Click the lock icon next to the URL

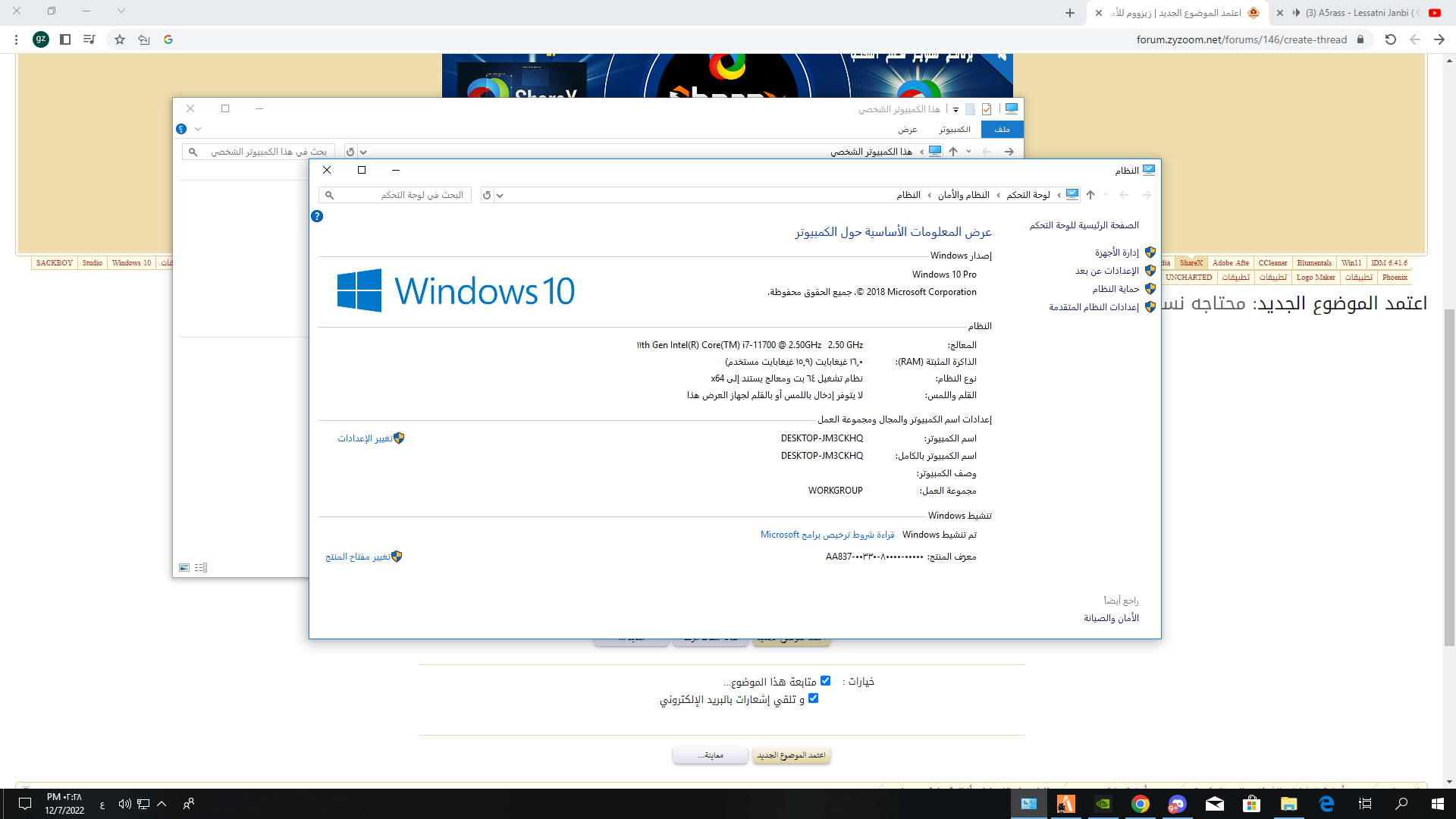coord(1360,39)
